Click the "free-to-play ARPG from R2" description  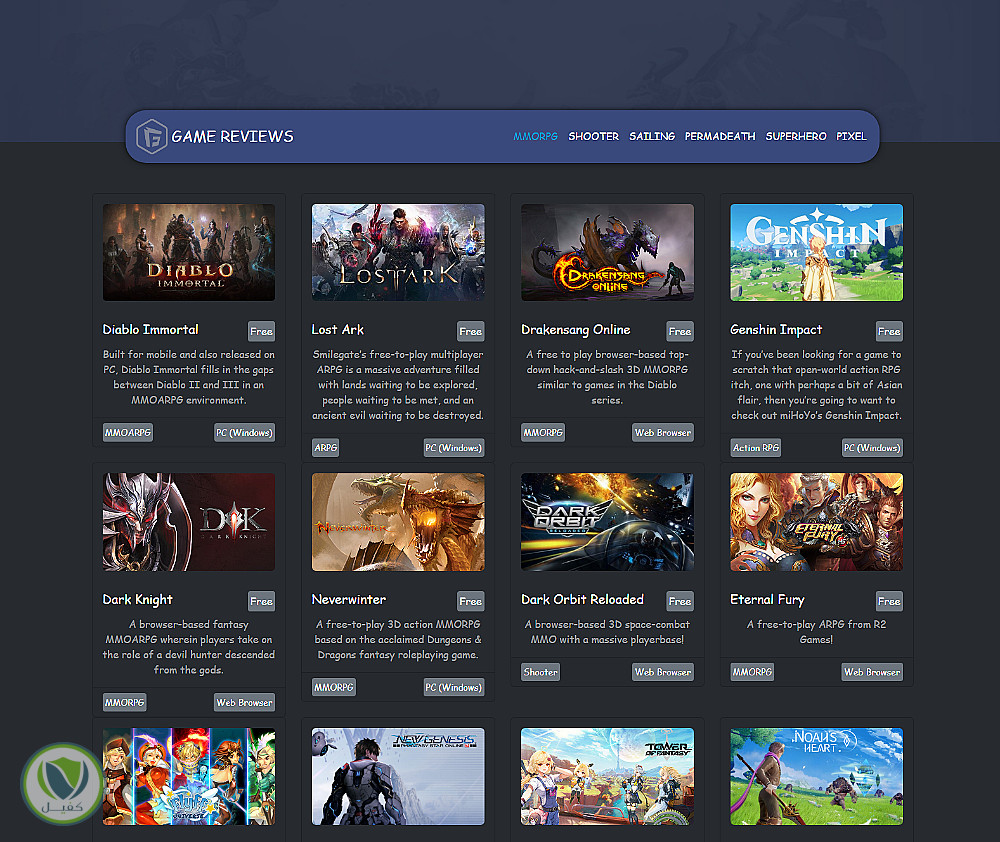(816, 632)
